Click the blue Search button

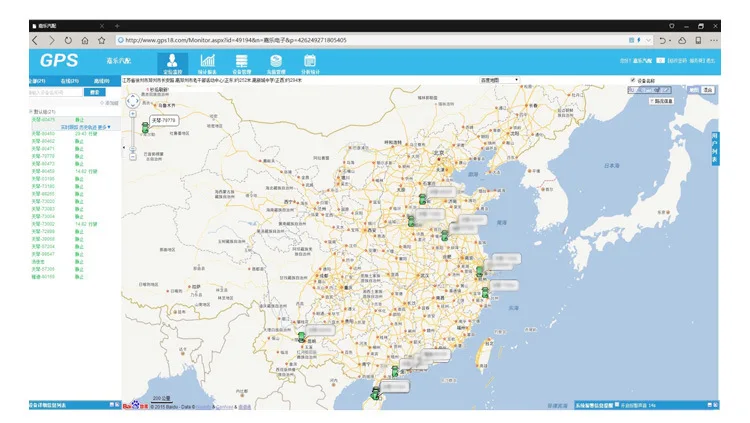coord(95,92)
